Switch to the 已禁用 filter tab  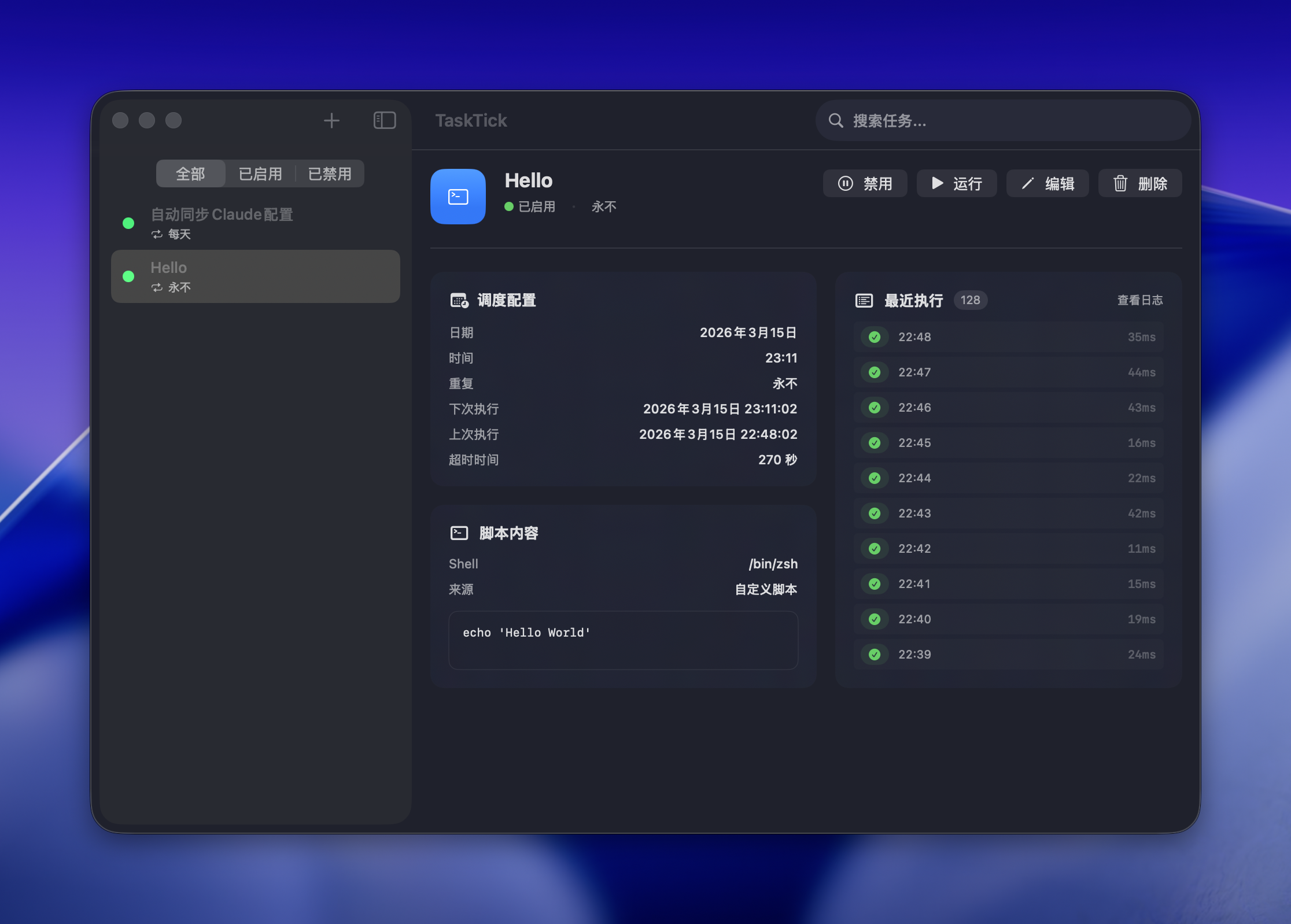330,173
